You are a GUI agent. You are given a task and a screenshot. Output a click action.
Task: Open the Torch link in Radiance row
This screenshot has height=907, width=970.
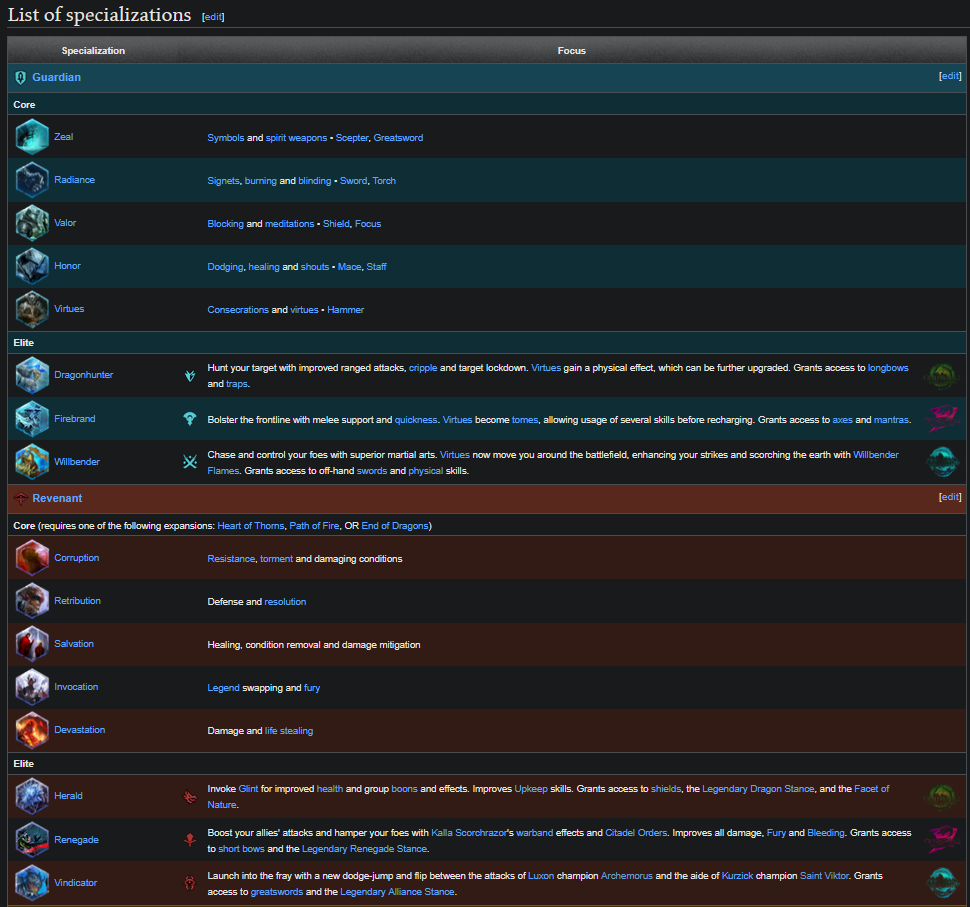384,181
